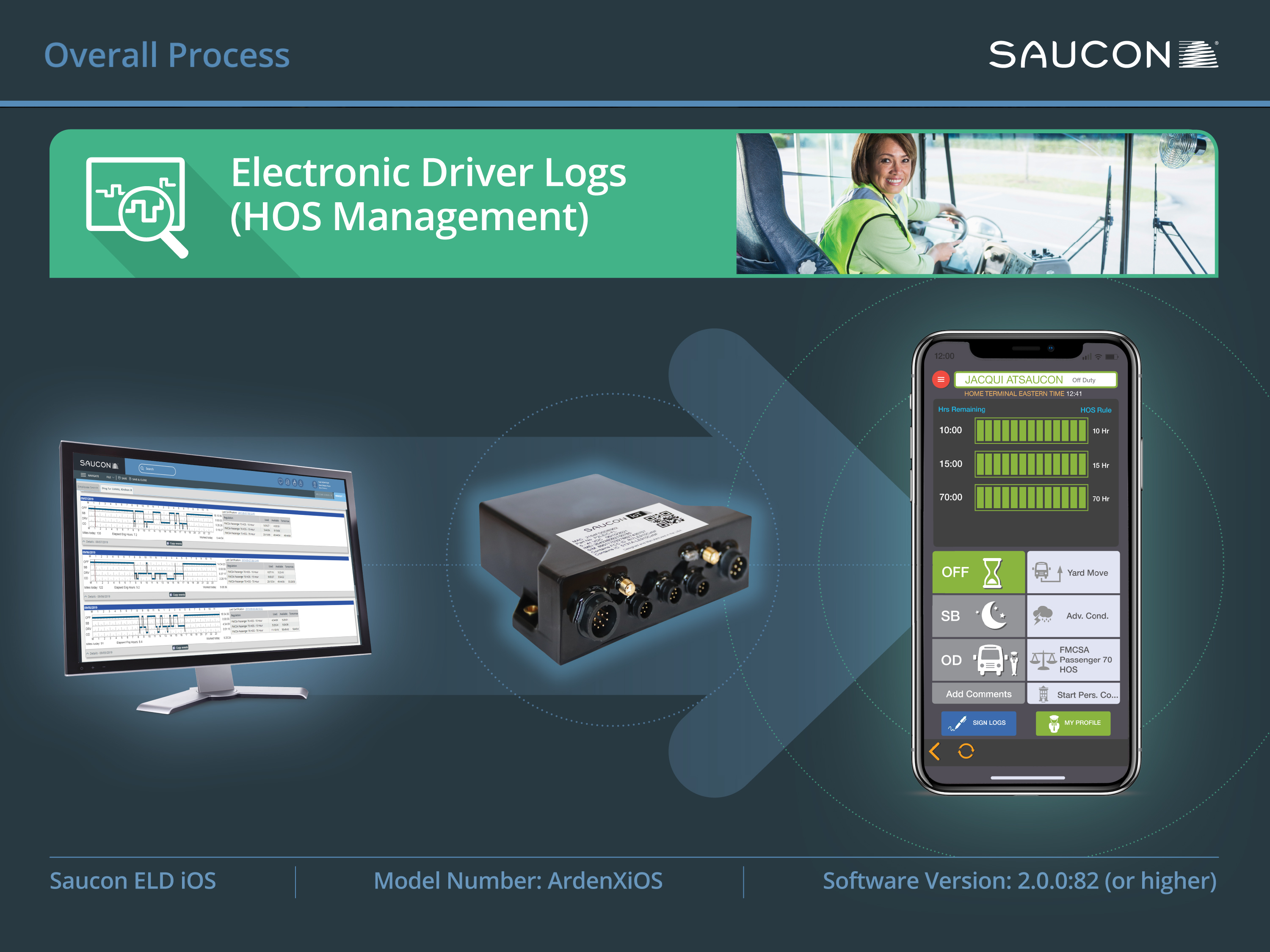1270x952 pixels.
Task: Tap the scales icon beside FMCSA Passenger 70
Action: [1043, 660]
